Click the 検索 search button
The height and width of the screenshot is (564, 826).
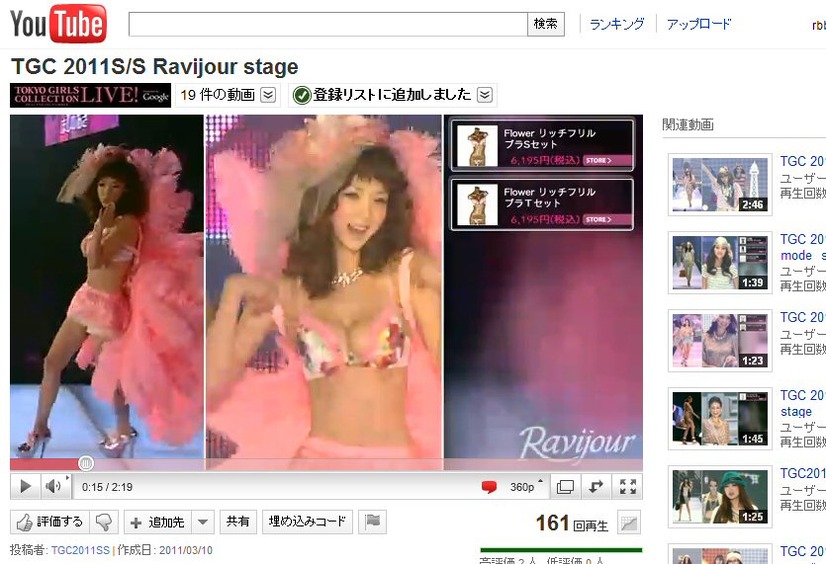[x=546, y=24]
